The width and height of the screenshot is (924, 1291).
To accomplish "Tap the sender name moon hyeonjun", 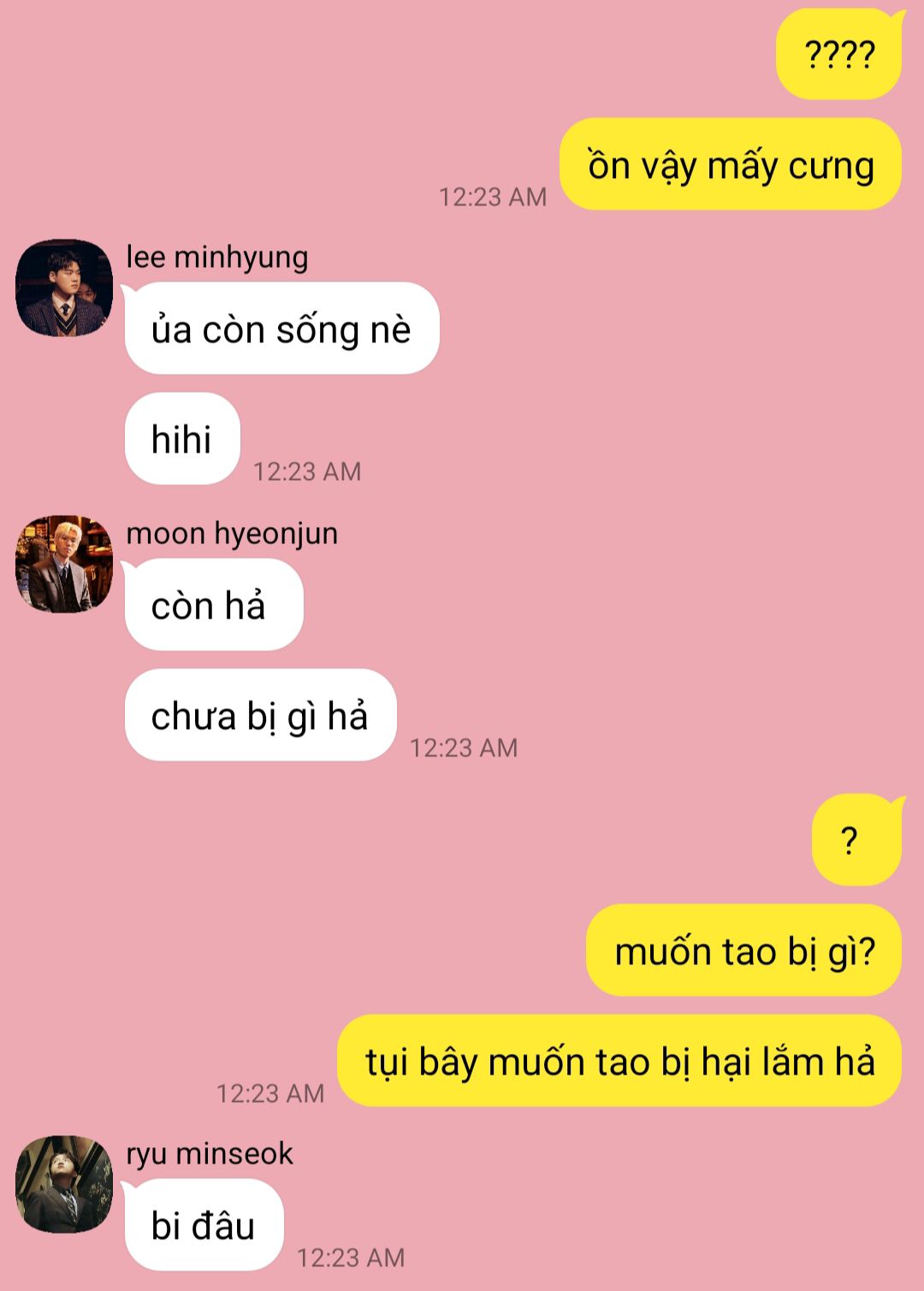I will [x=232, y=534].
